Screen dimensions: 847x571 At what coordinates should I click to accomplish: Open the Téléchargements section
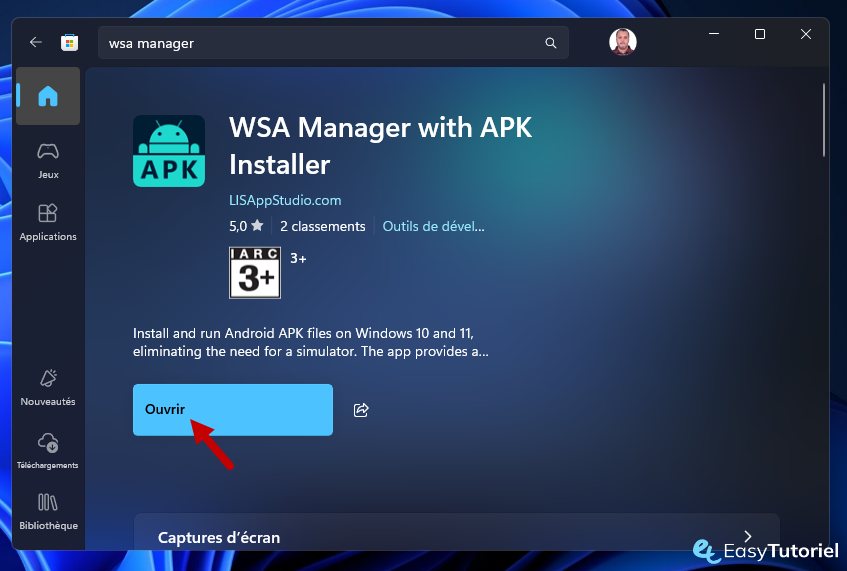coord(48,451)
